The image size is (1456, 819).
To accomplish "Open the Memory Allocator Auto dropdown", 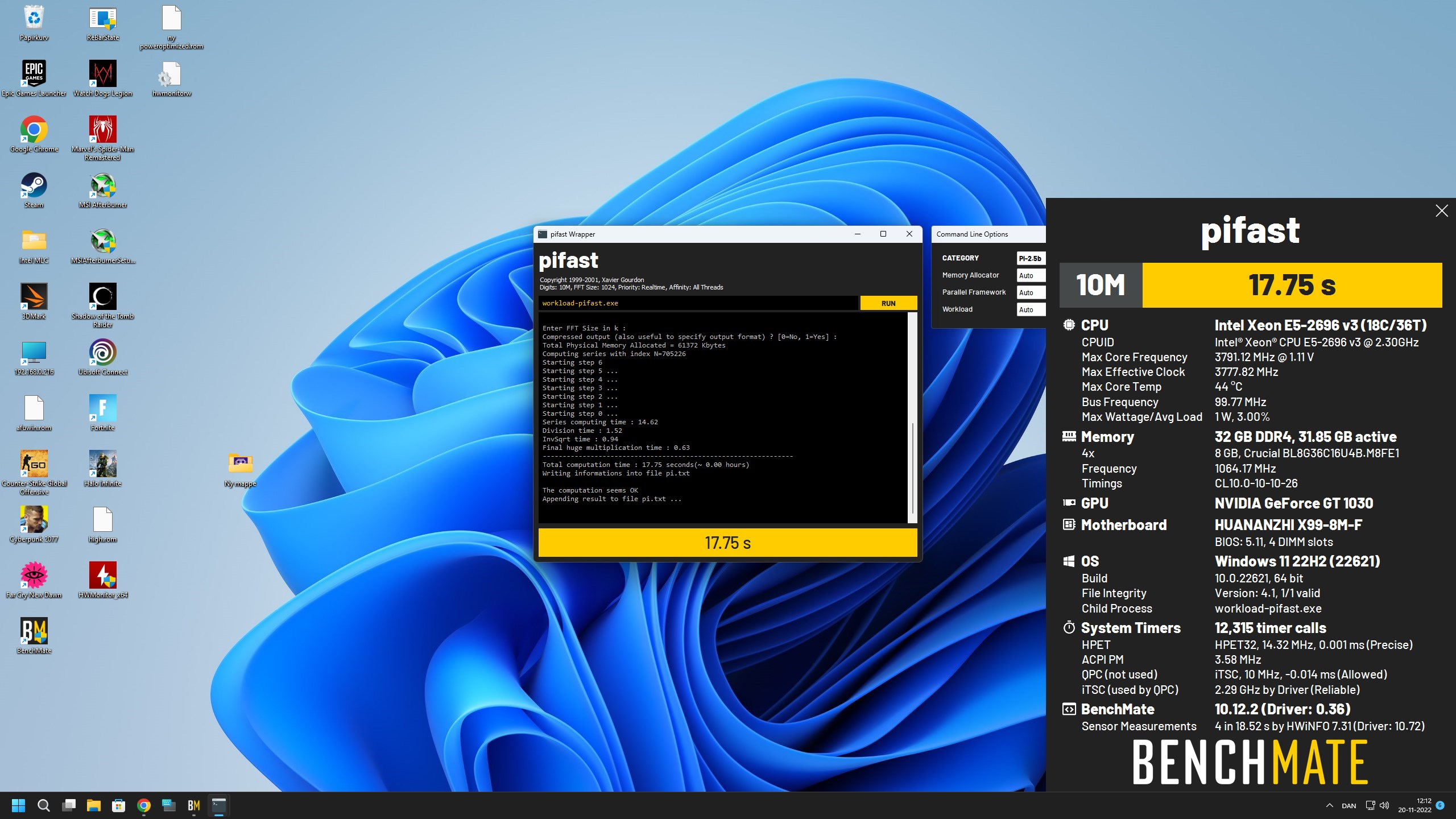I will tap(1031, 275).
